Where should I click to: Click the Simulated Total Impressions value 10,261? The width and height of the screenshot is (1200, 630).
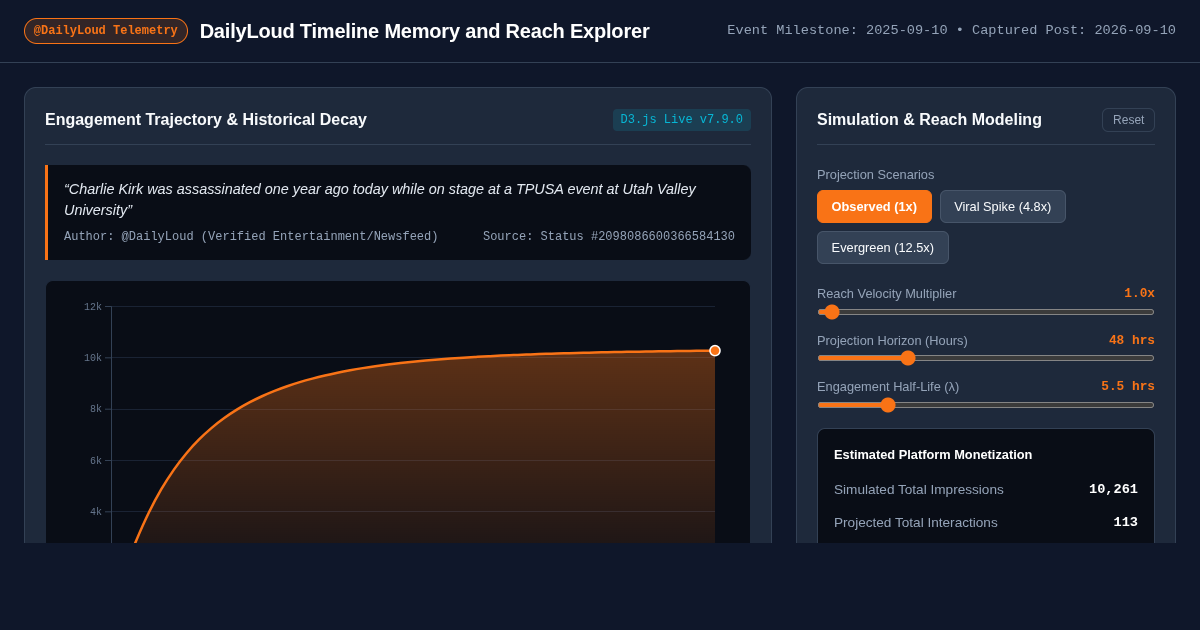click(1113, 489)
